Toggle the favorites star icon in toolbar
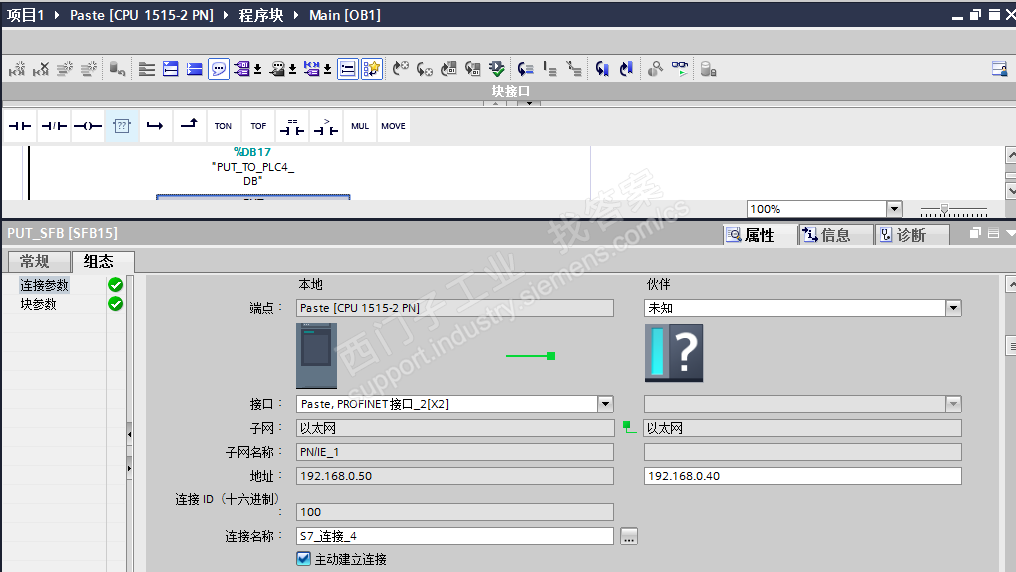The height and width of the screenshot is (572, 1016). point(372,69)
